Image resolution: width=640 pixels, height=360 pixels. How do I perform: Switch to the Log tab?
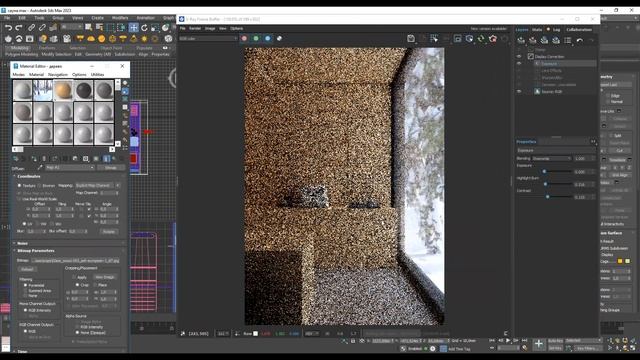tap(556, 29)
